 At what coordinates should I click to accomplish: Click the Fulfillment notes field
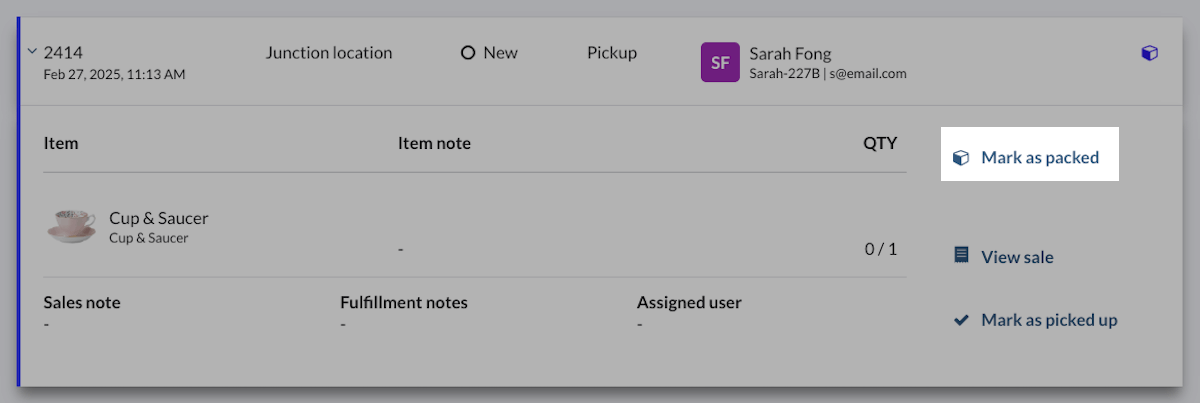(403, 312)
